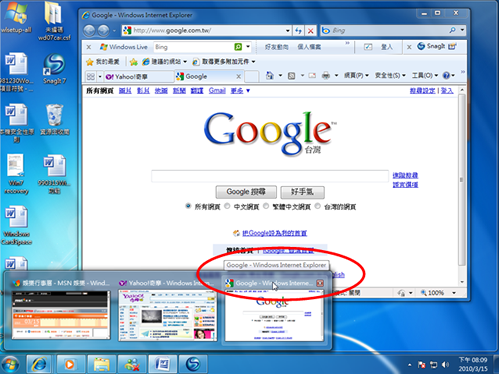
Task: Click the volume speaker tray icon
Action: [x=445, y=365]
